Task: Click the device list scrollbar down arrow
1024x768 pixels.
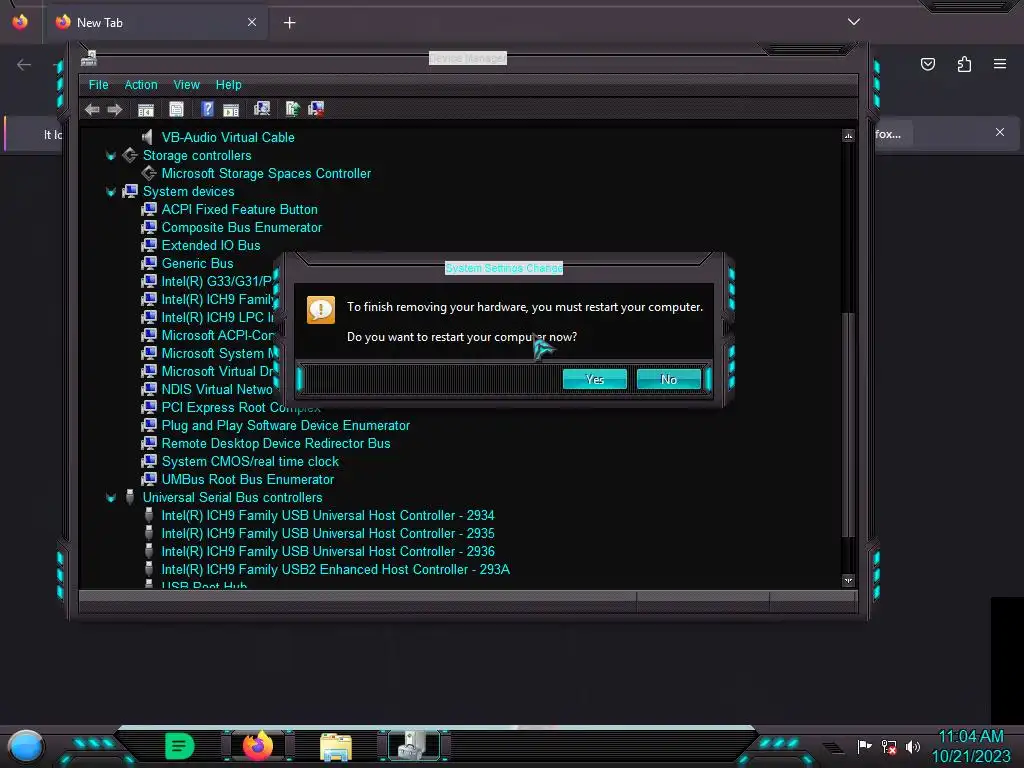Action: coord(848,580)
